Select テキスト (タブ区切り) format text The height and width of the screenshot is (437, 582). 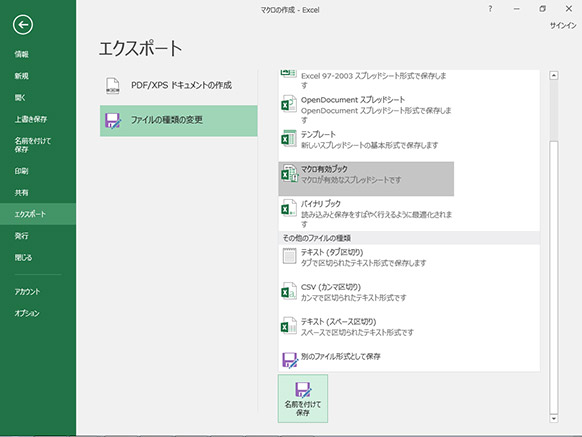click(332, 252)
